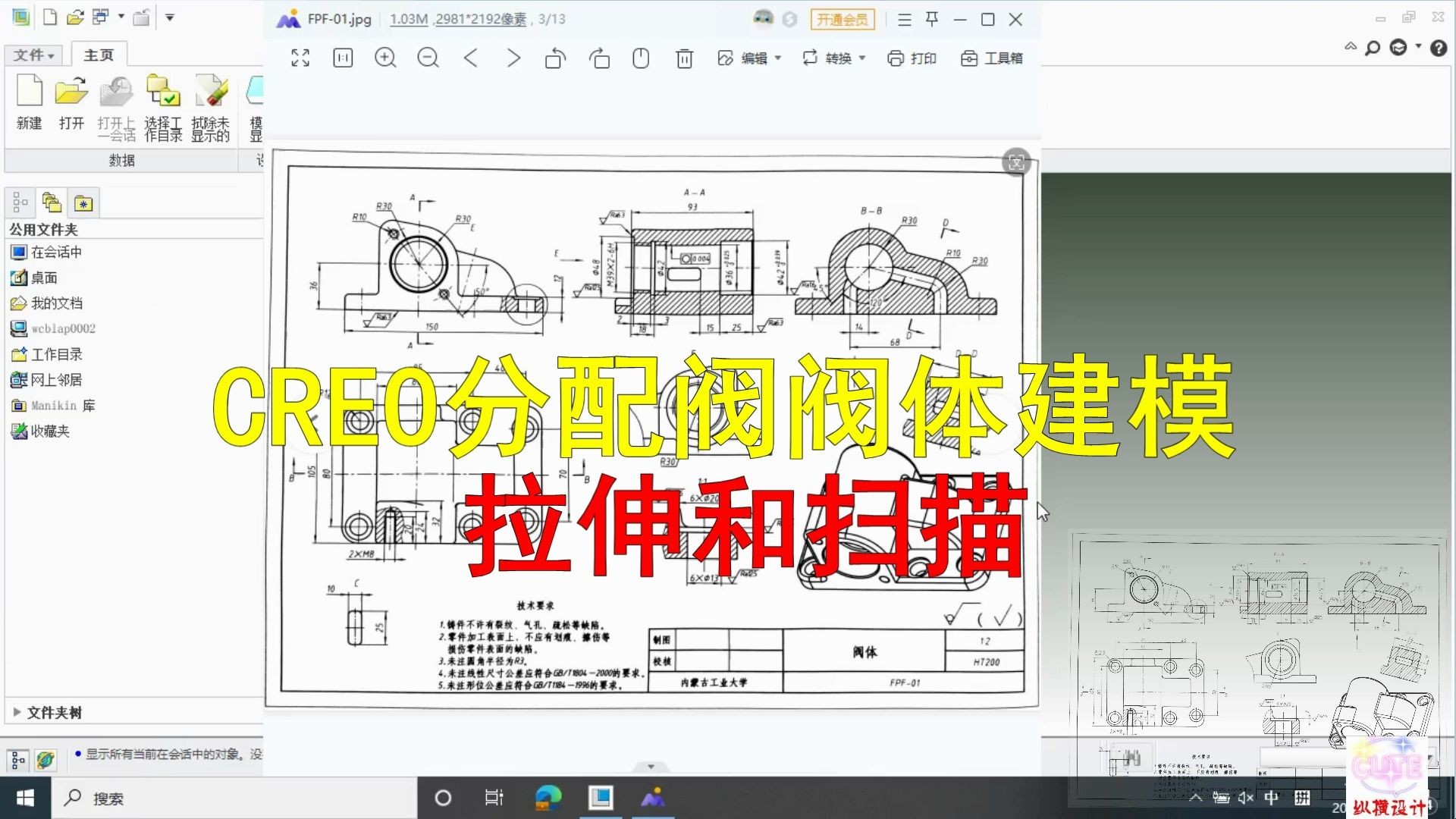Open the 转换 conversion dropdown

click(832, 58)
